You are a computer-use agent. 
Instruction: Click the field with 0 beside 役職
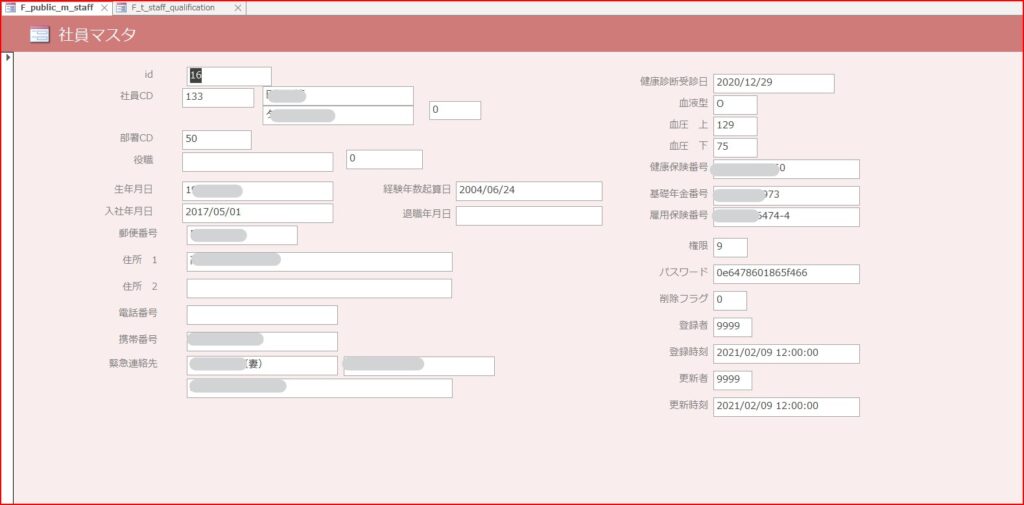tap(384, 159)
